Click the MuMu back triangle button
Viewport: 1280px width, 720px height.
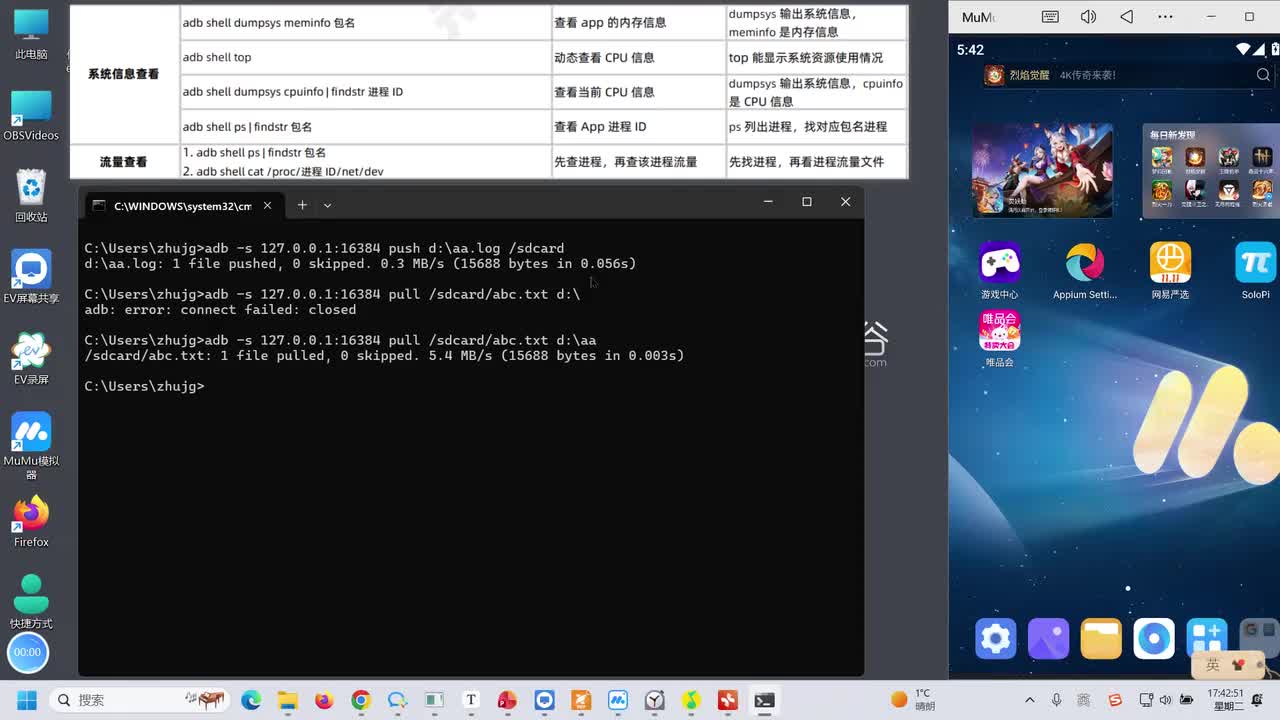(1127, 17)
